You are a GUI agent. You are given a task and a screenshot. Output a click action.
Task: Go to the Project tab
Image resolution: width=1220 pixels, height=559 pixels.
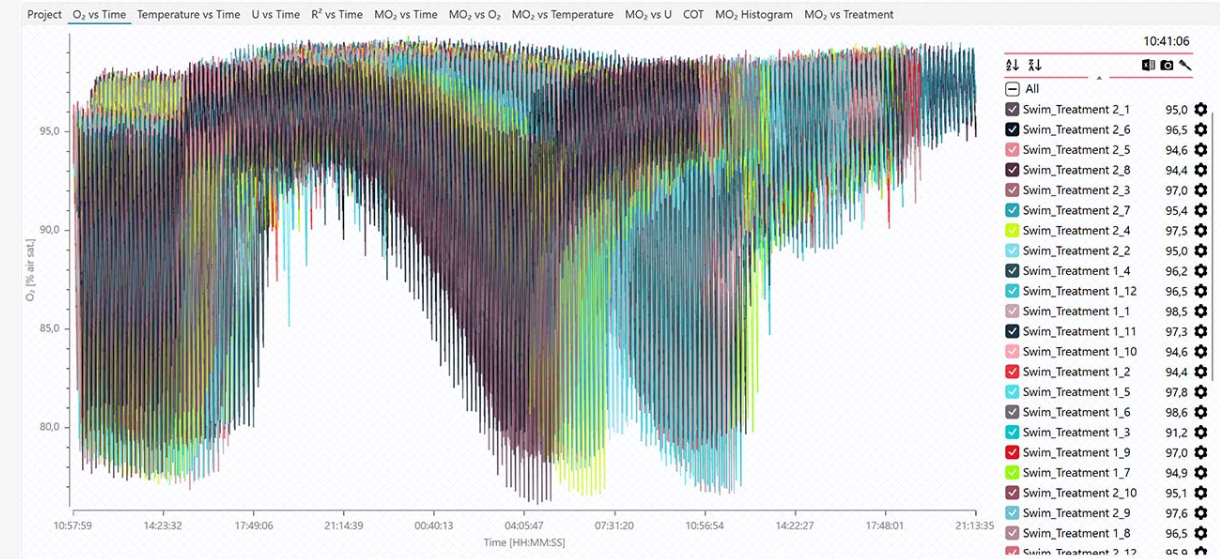(x=44, y=15)
